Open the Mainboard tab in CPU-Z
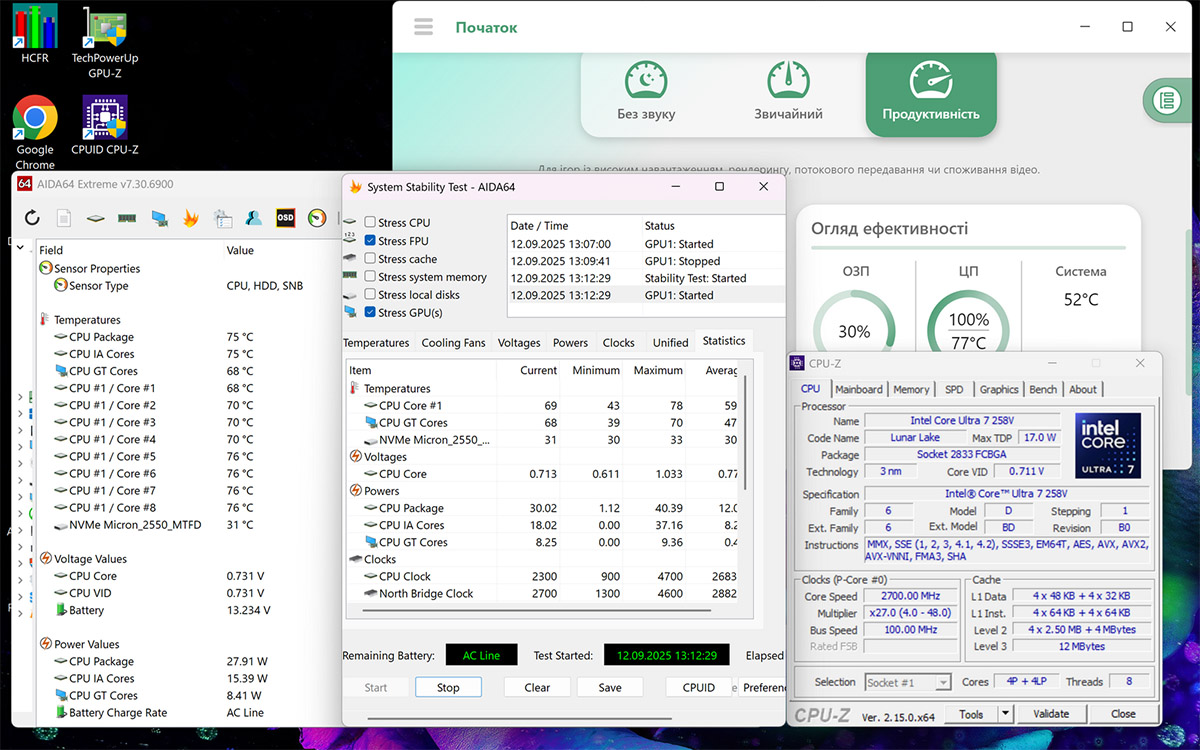This screenshot has height=750, width=1200. coord(859,389)
